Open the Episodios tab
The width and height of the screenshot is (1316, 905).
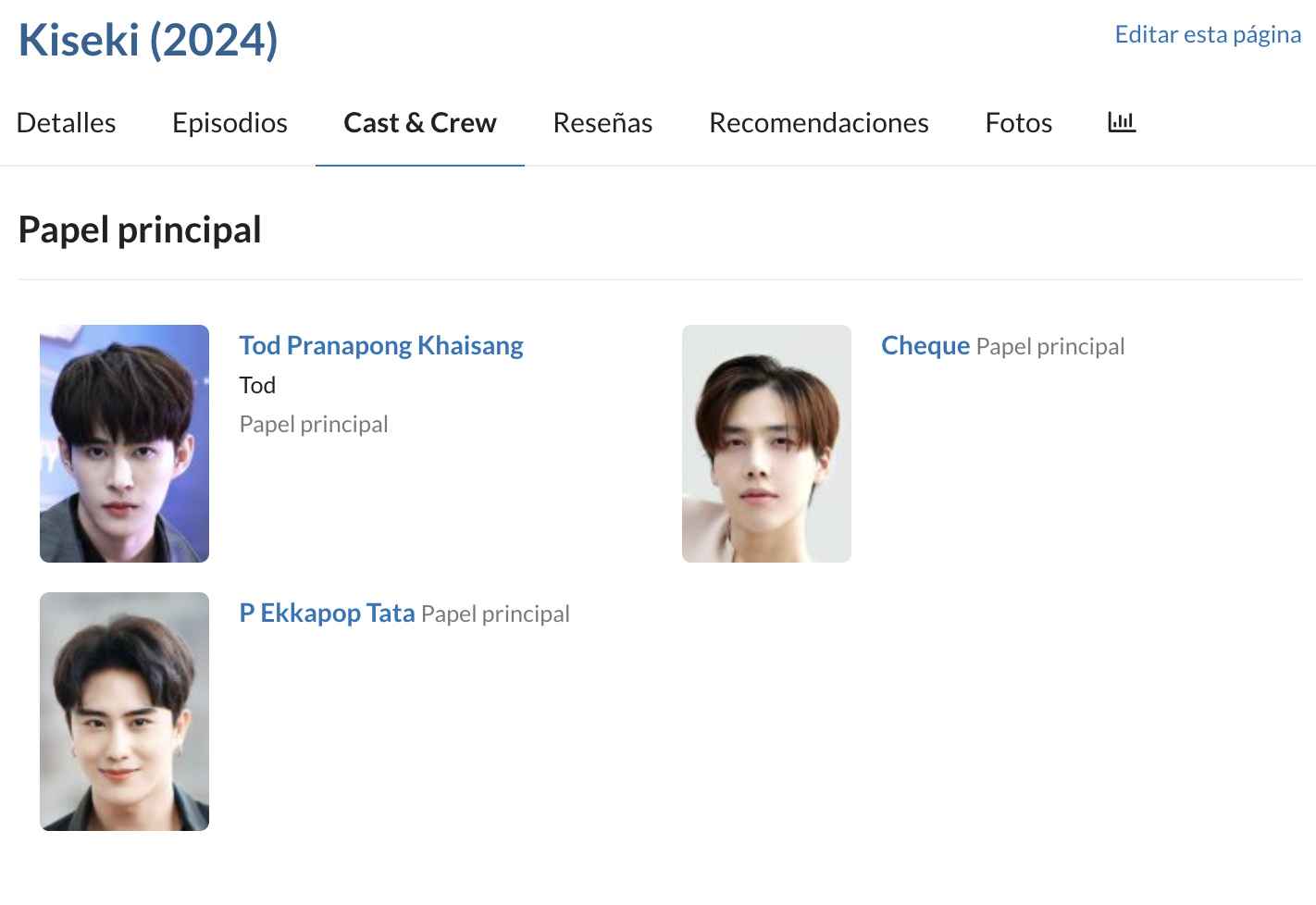[230, 123]
